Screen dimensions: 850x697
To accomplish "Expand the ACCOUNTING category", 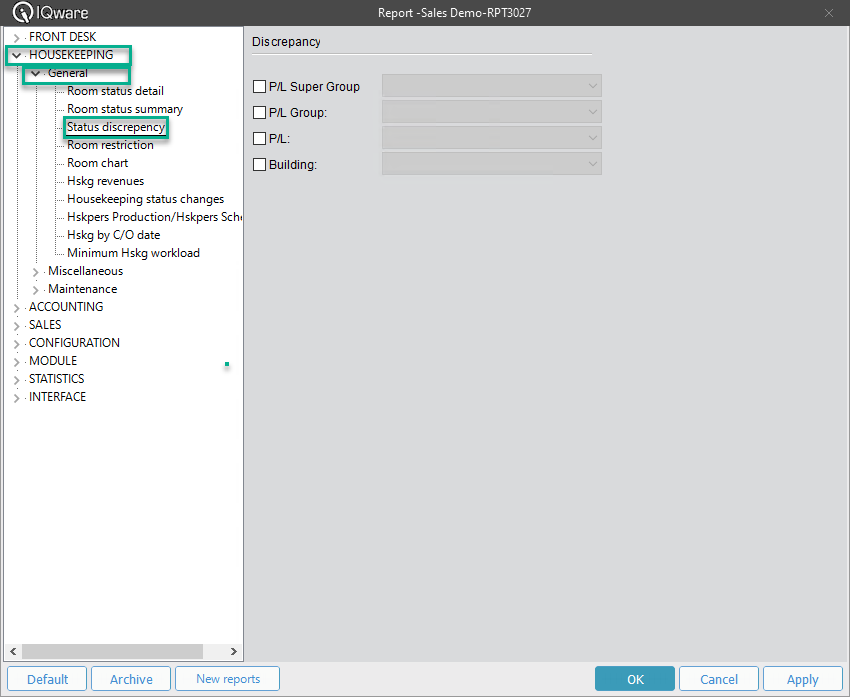I will point(16,308).
